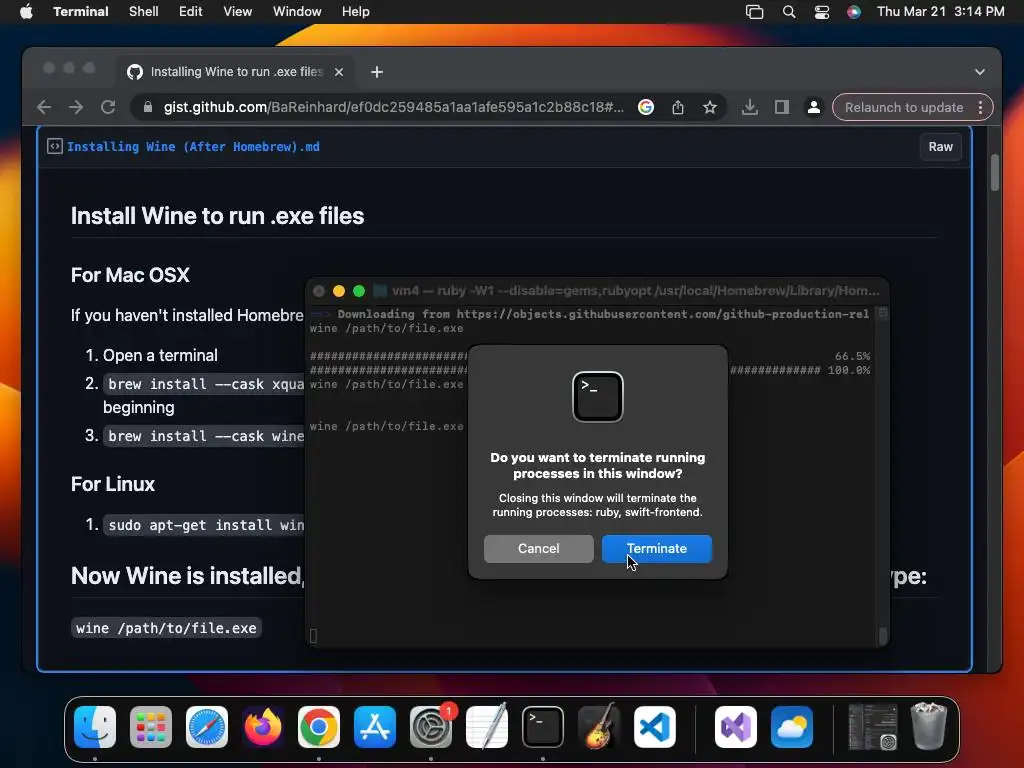Image resolution: width=1024 pixels, height=768 pixels.
Task: Open the Terminal menu in the menu bar
Action: click(81, 12)
